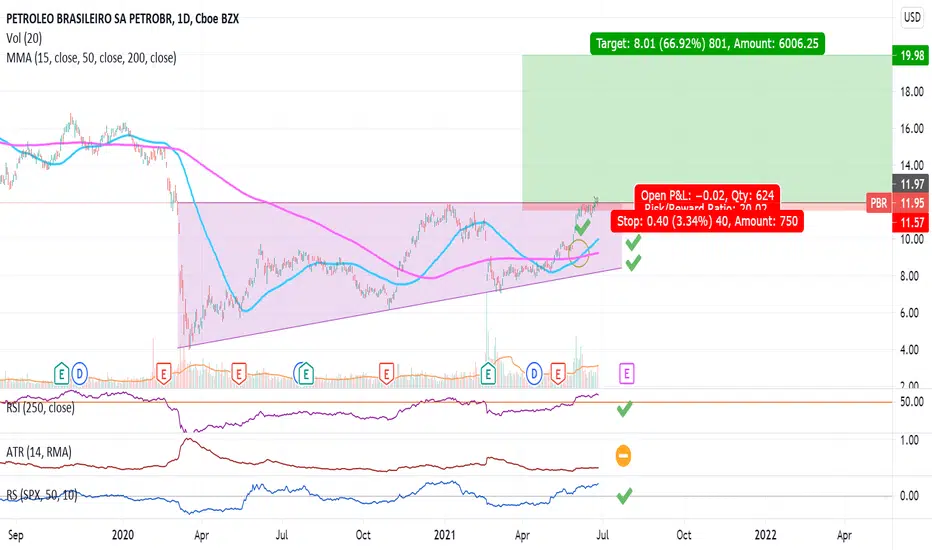Click the 4.00 price axis label

(912, 350)
